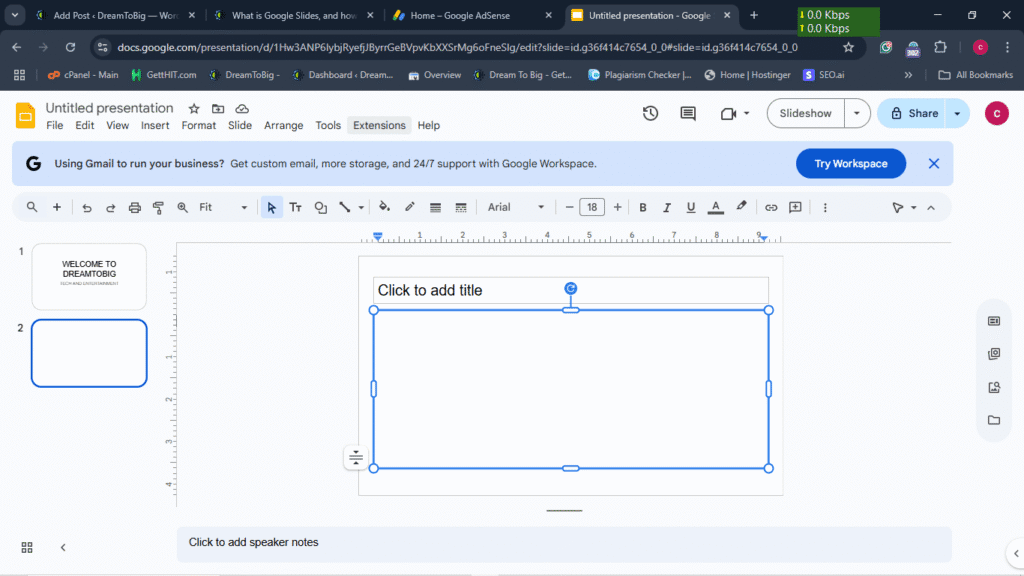Expand the Arial font dropdown
Screen dimensions: 1024x576
[516, 208]
